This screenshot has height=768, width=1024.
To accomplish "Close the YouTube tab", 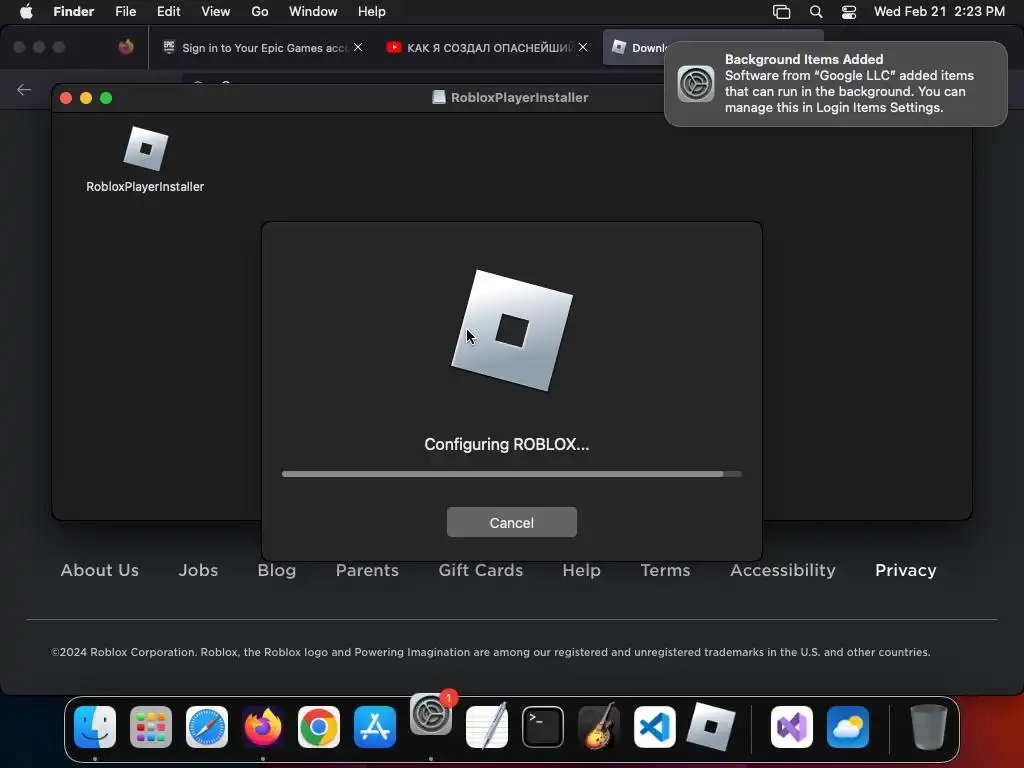I will (583, 47).
